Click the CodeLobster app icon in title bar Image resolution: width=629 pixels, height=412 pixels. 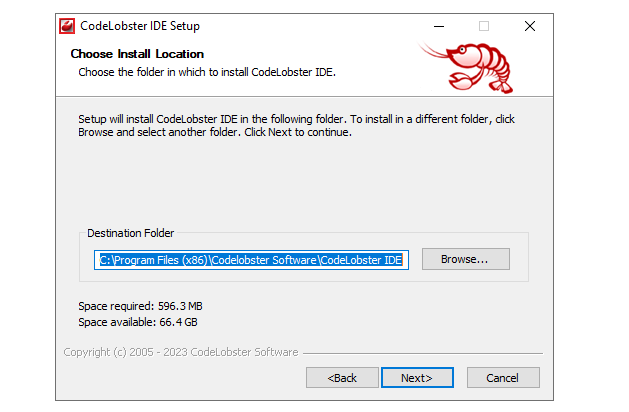point(67,26)
